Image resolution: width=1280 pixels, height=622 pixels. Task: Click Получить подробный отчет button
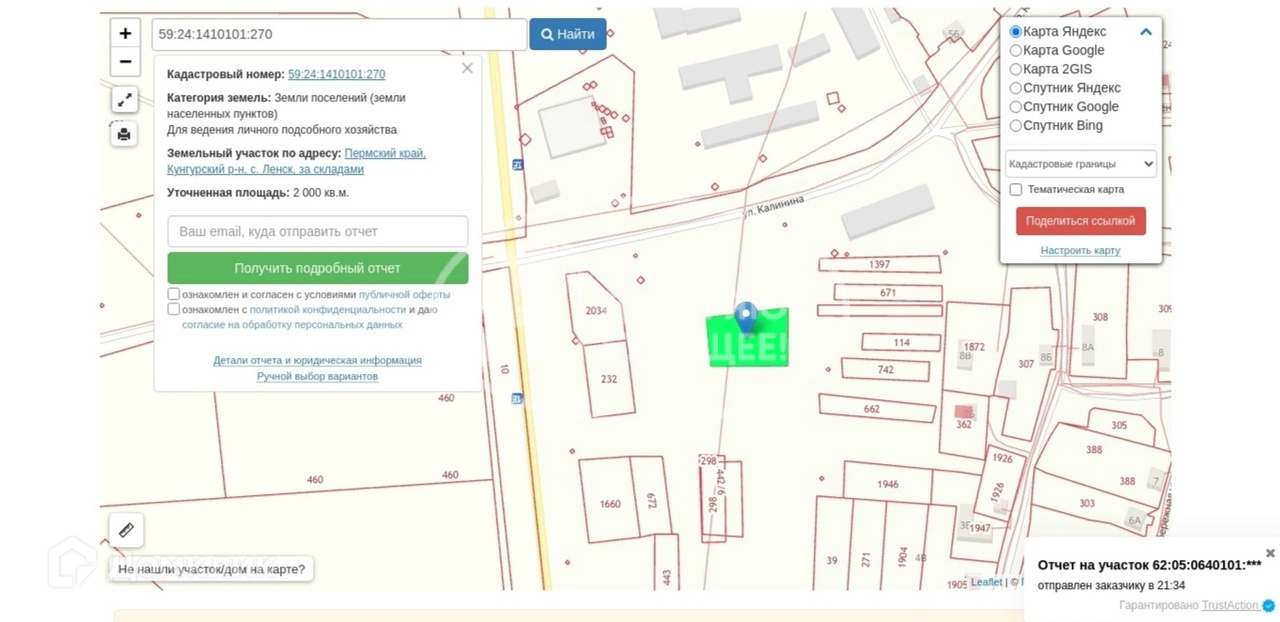point(318,268)
